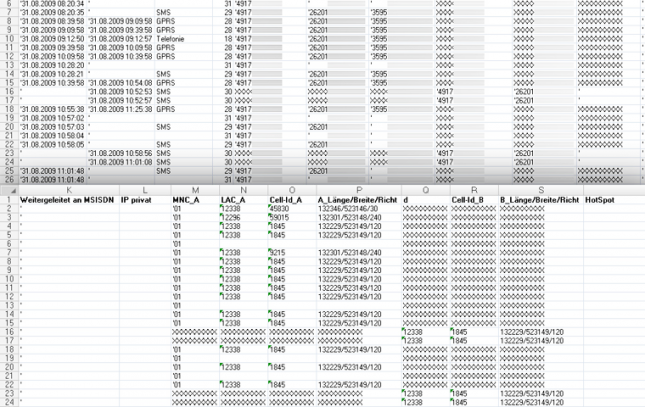
Task: Select the cell with value 39015
Action: [280, 218]
